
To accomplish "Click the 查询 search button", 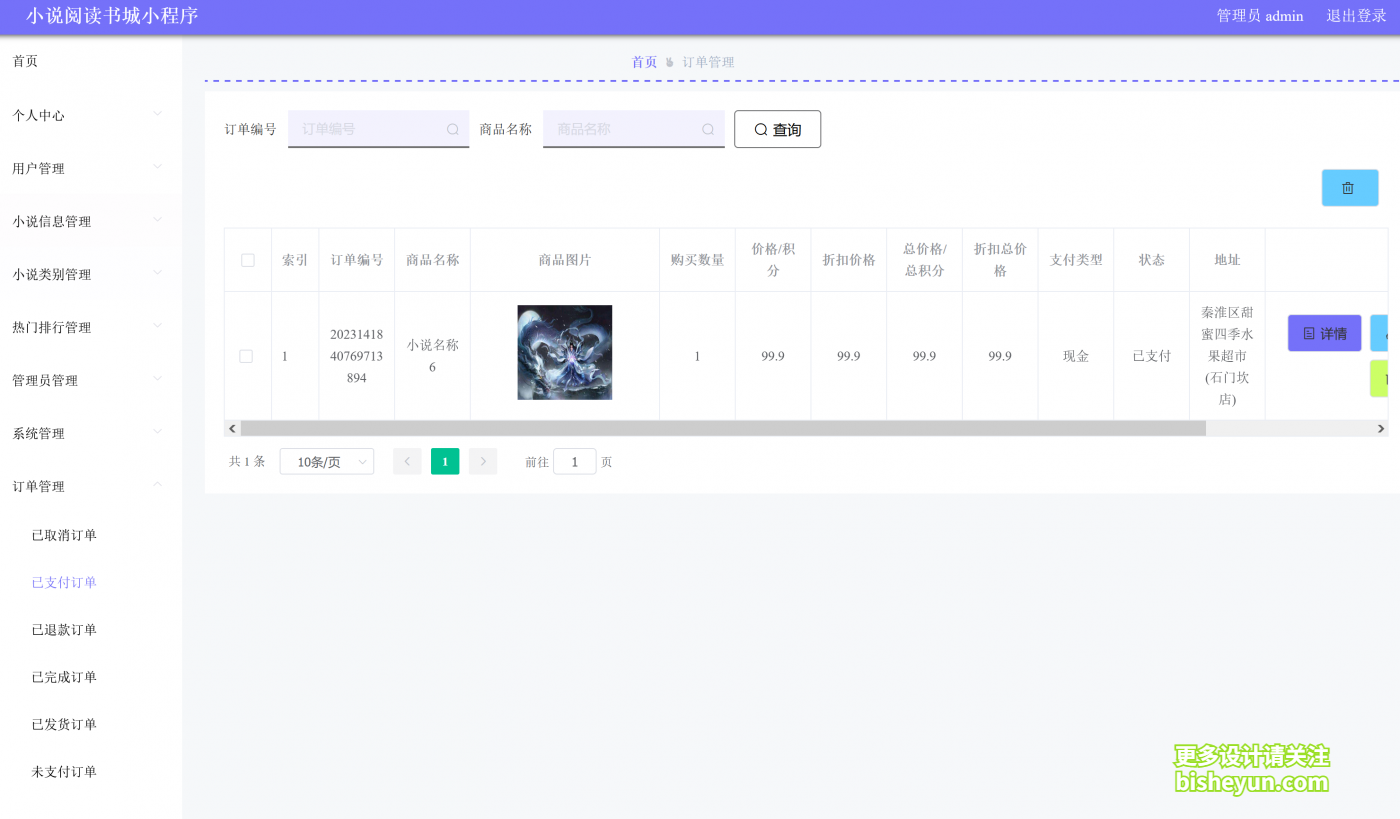I will tap(777, 129).
